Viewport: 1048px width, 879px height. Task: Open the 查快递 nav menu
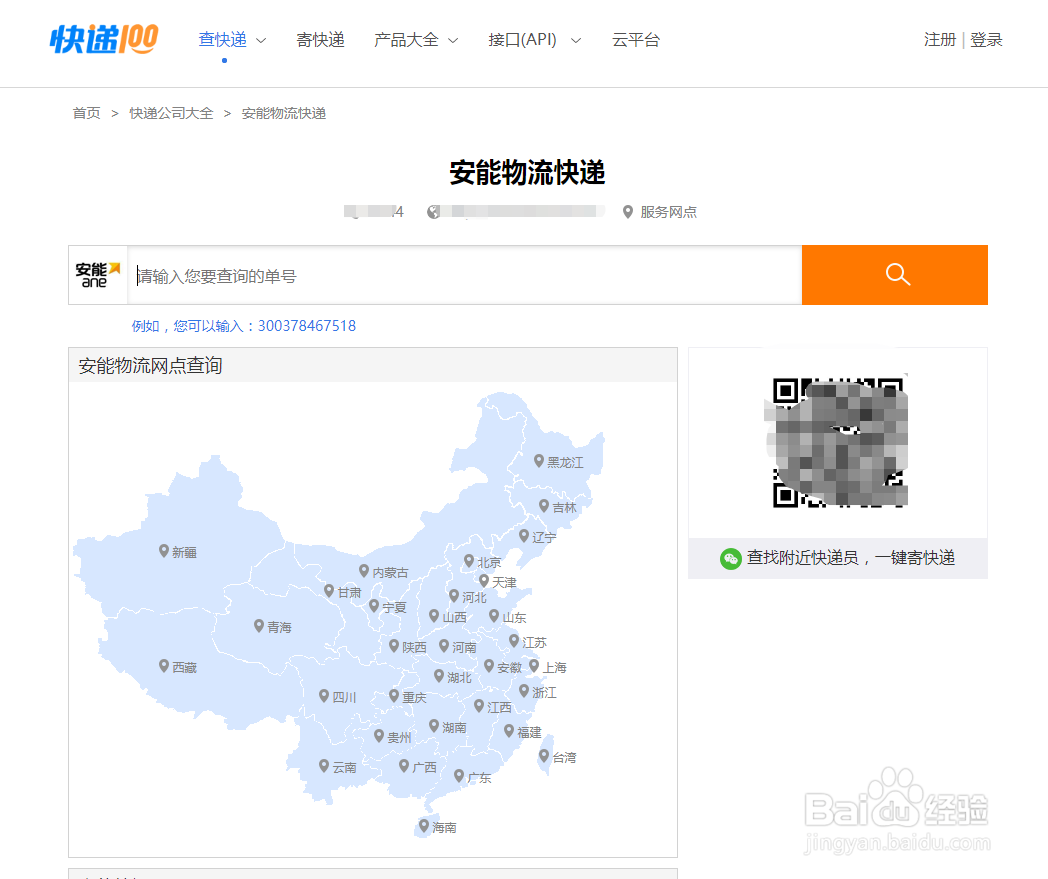point(223,40)
